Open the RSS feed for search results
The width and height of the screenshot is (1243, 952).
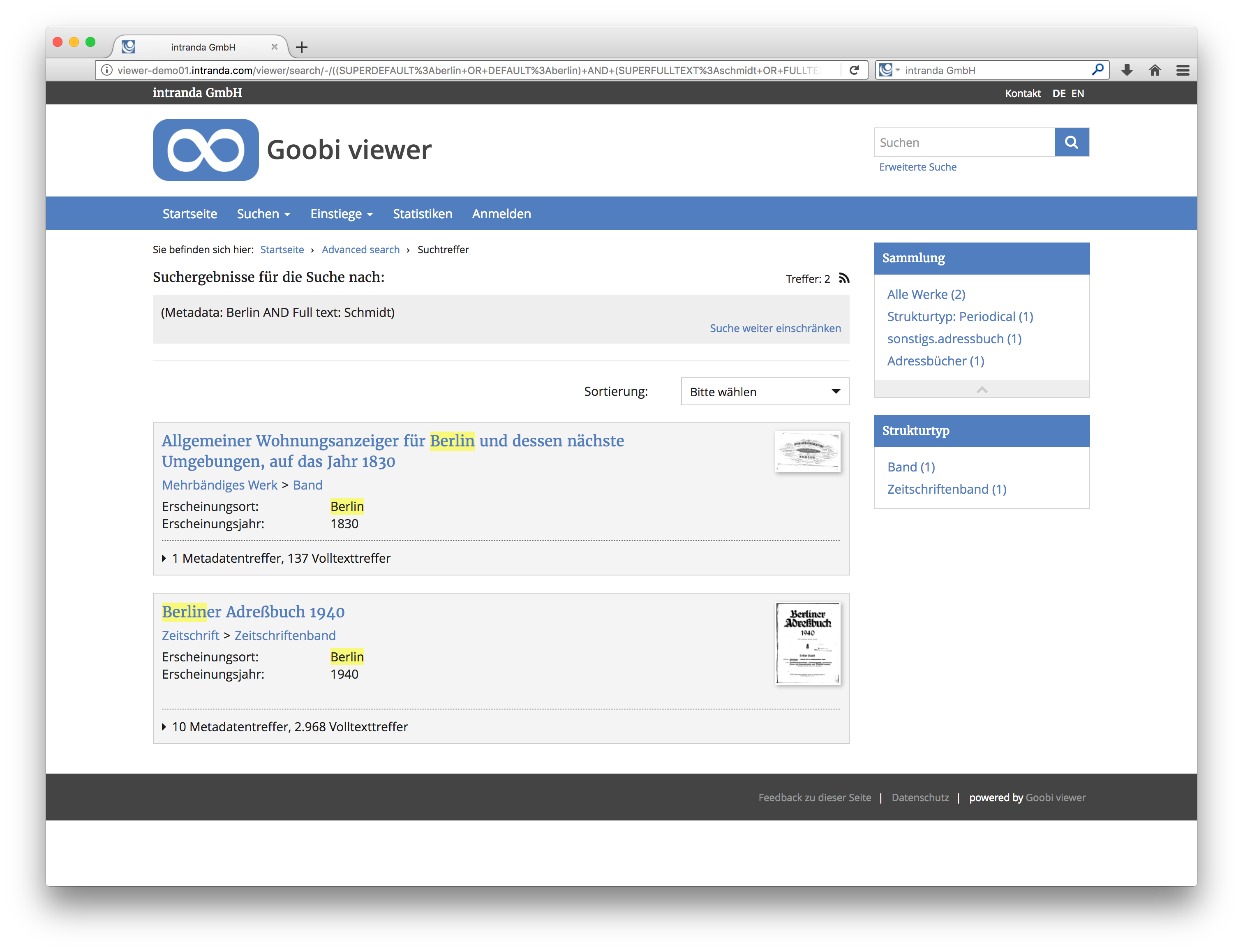(843, 278)
